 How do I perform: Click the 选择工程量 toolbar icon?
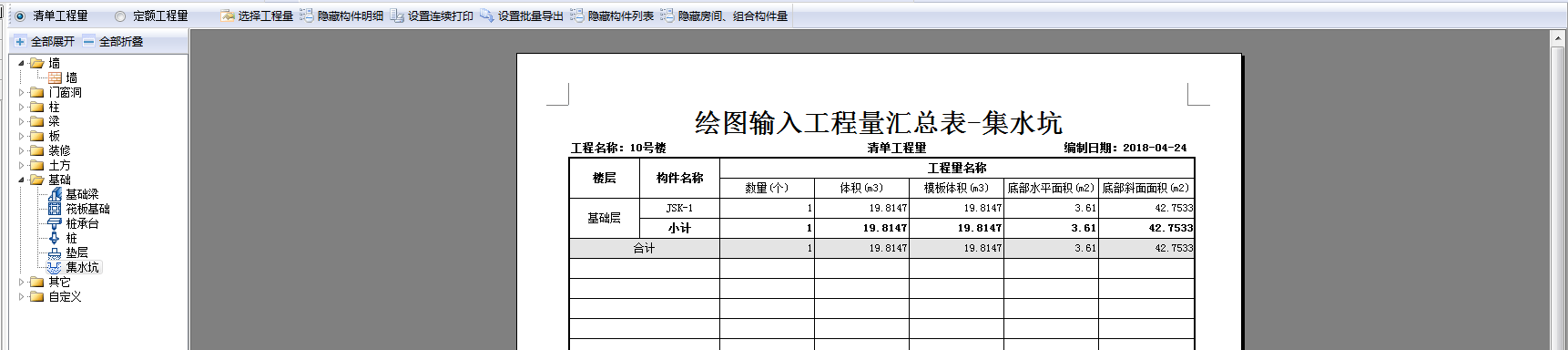pos(228,15)
